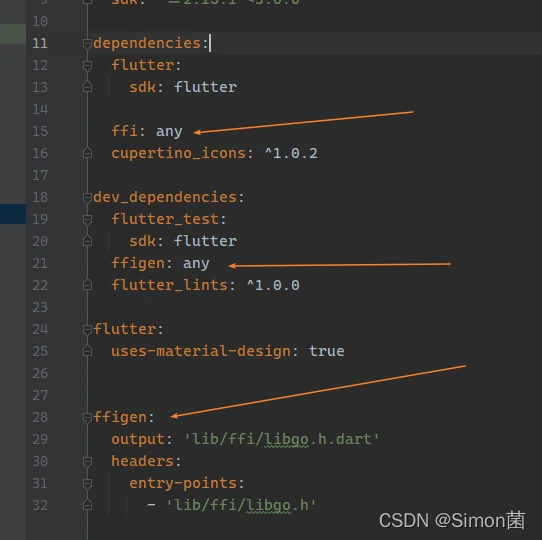Click fold end marker on uses-material-design line
542x540 pixels.
click(x=87, y=351)
